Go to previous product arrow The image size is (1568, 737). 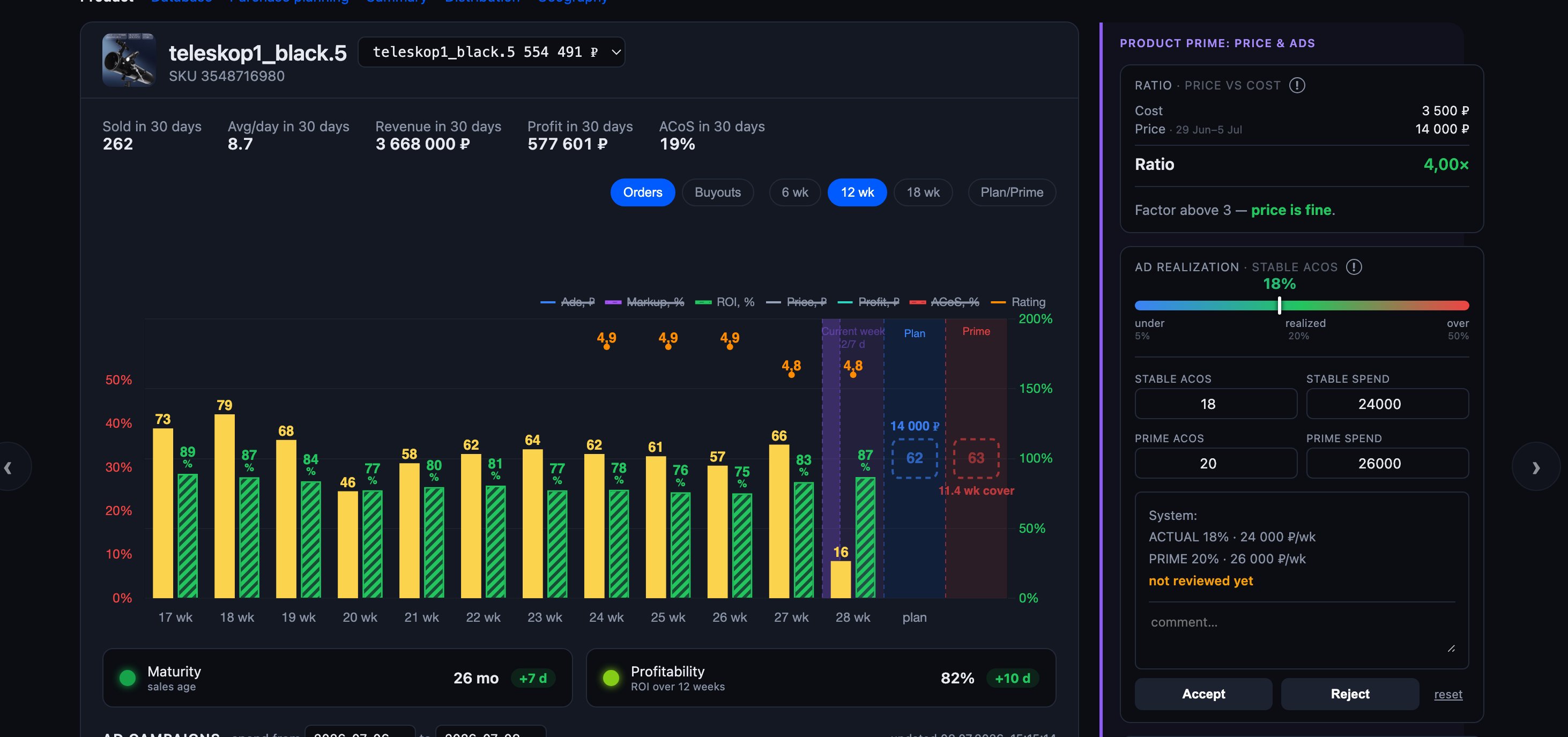9,467
